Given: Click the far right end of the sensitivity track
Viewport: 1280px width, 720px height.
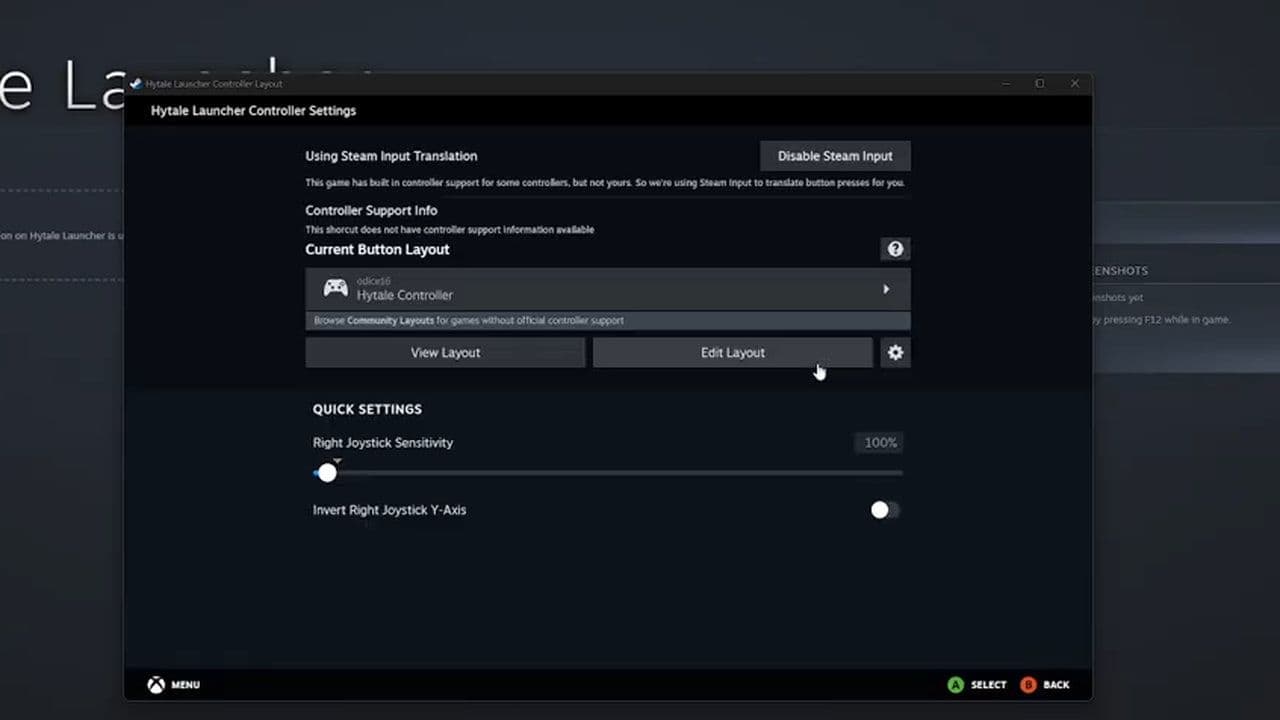Looking at the screenshot, I should (899, 473).
